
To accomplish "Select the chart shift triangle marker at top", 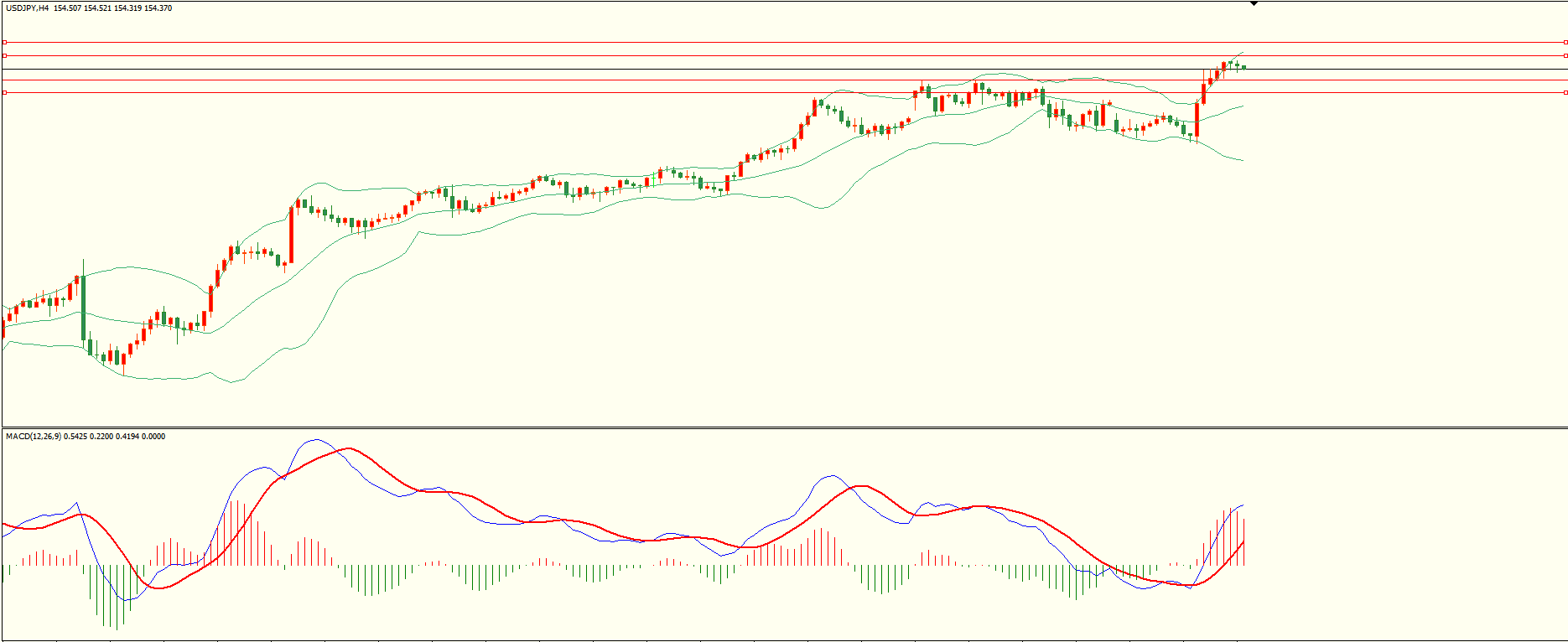I will pos(1254,4).
